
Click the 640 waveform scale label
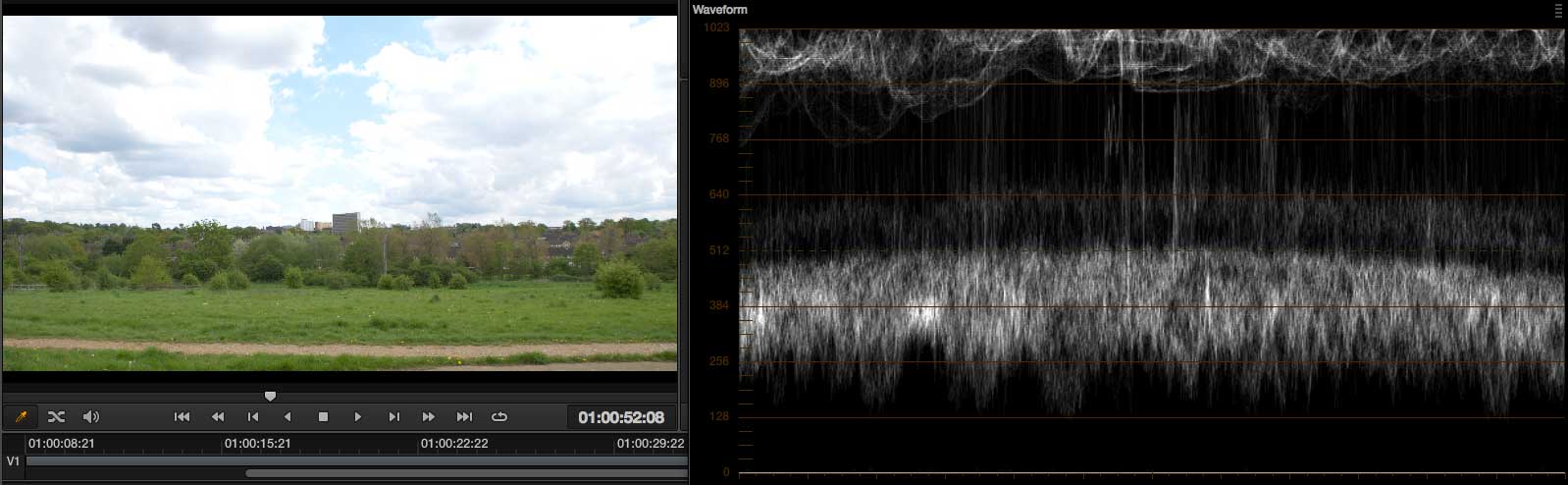click(x=719, y=194)
